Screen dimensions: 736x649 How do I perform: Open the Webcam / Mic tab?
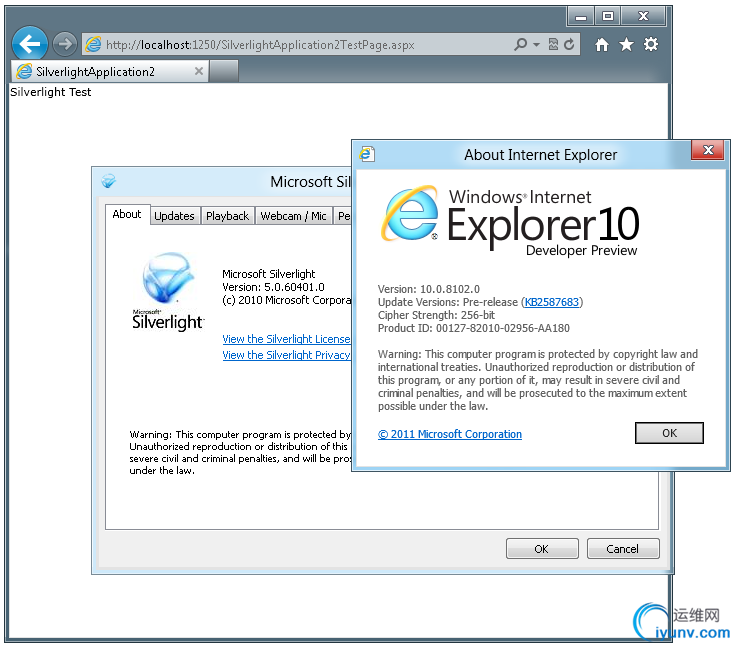click(x=293, y=216)
